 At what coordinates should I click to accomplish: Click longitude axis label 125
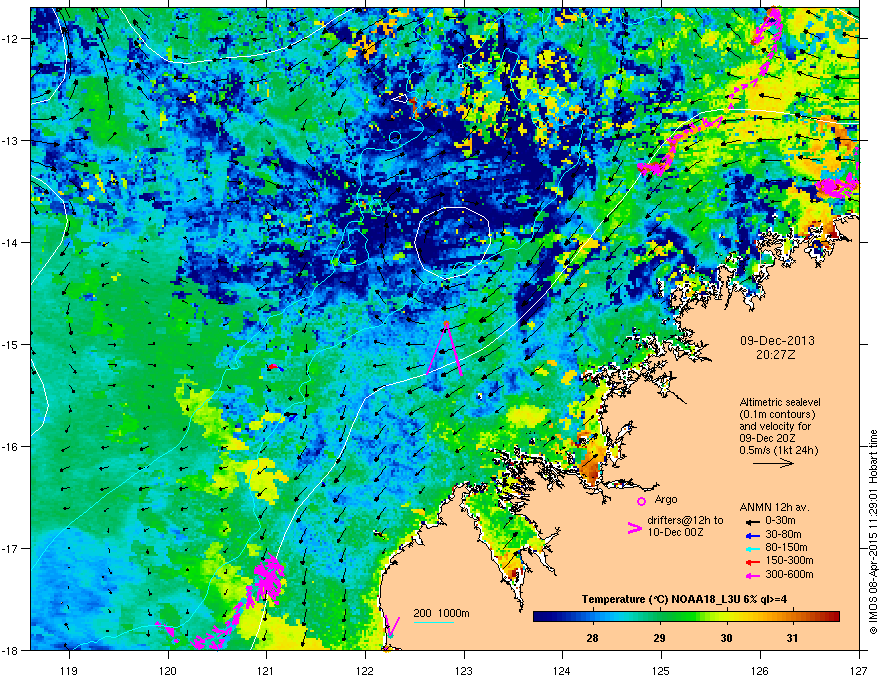tap(661, 670)
